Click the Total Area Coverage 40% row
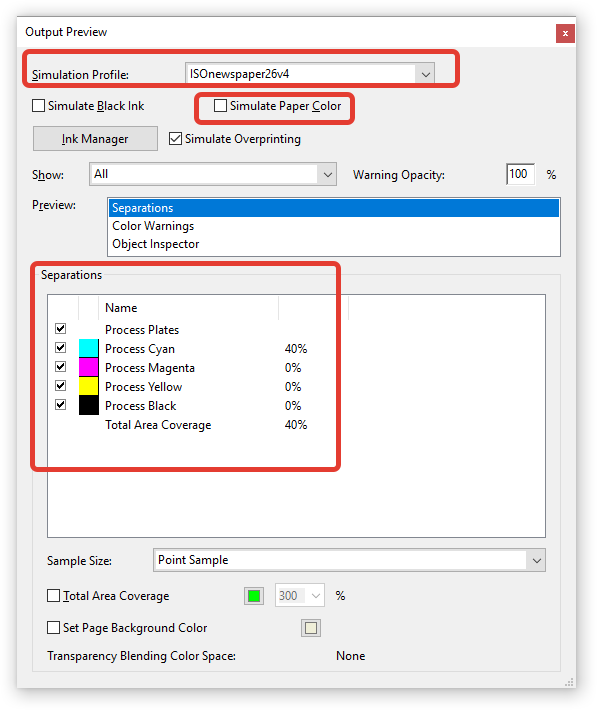Image resolution: width=597 pixels, height=710 pixels. point(206,425)
